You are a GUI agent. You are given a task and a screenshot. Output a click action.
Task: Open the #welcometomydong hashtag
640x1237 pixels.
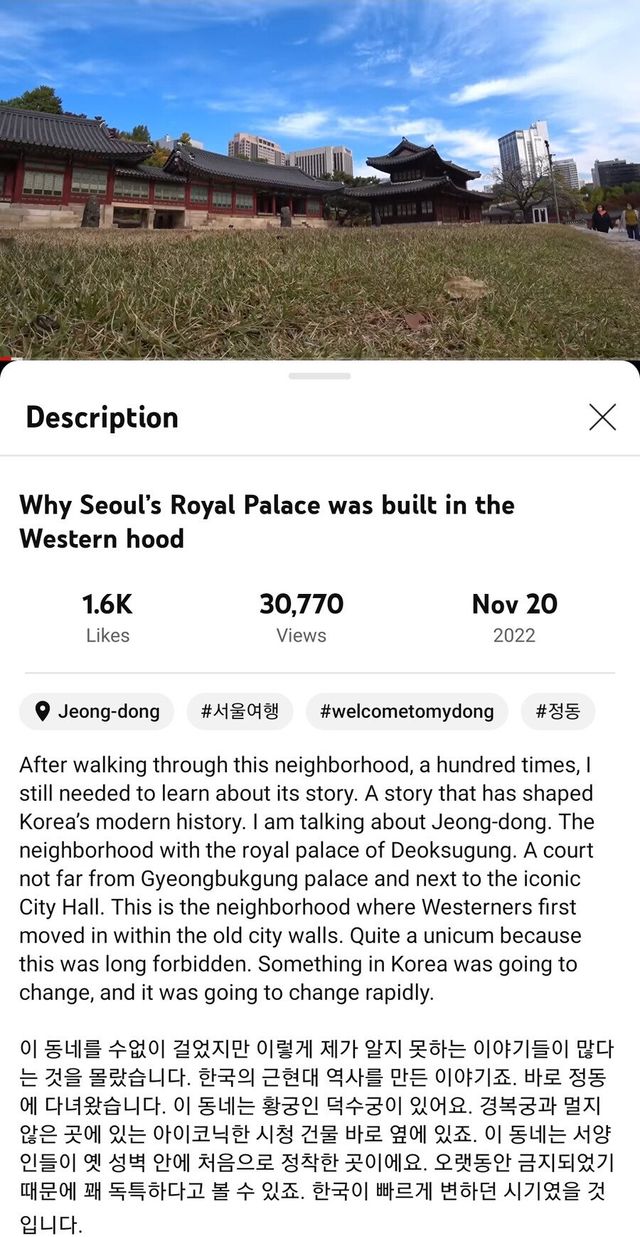(x=406, y=711)
